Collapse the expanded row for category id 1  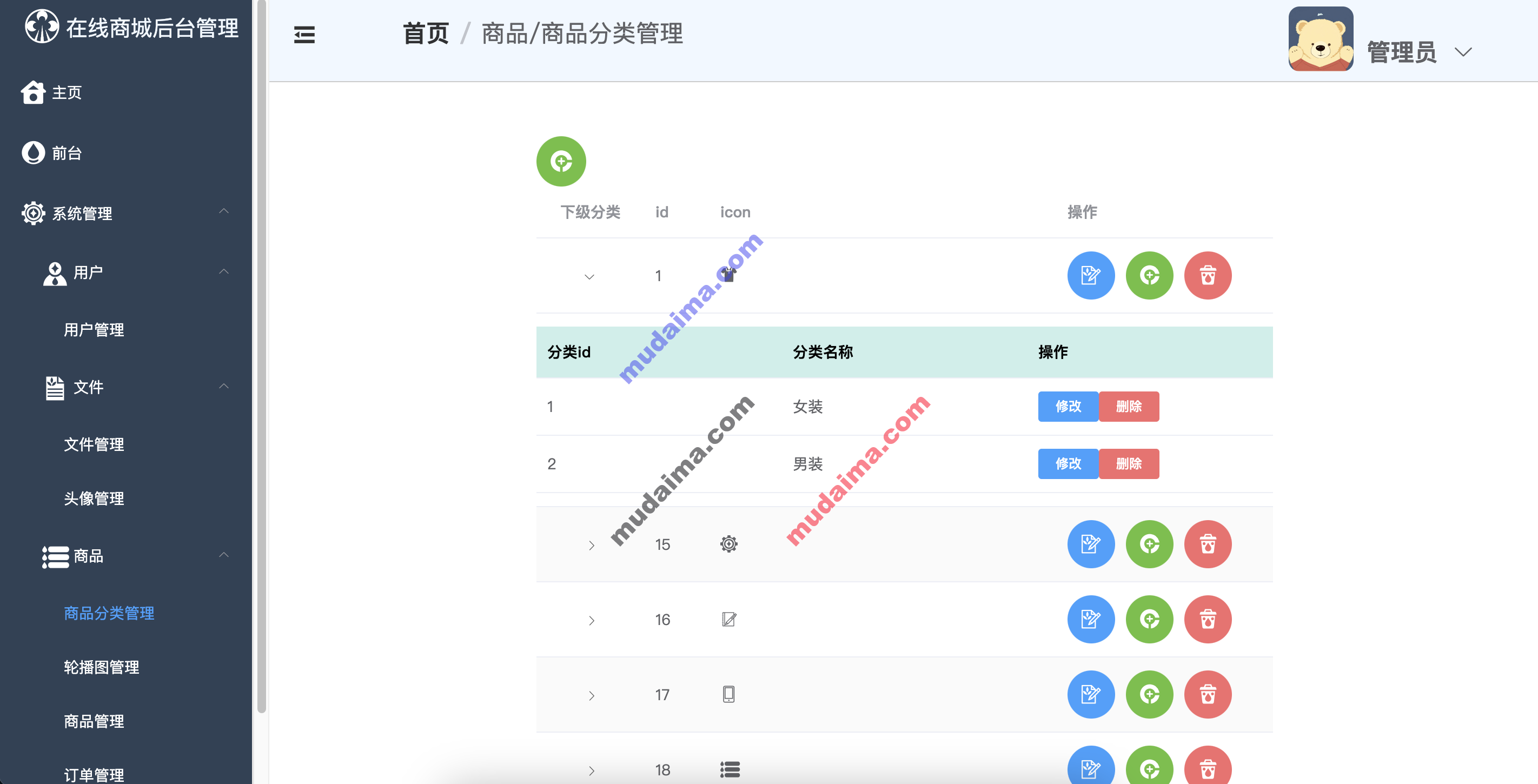tap(589, 276)
